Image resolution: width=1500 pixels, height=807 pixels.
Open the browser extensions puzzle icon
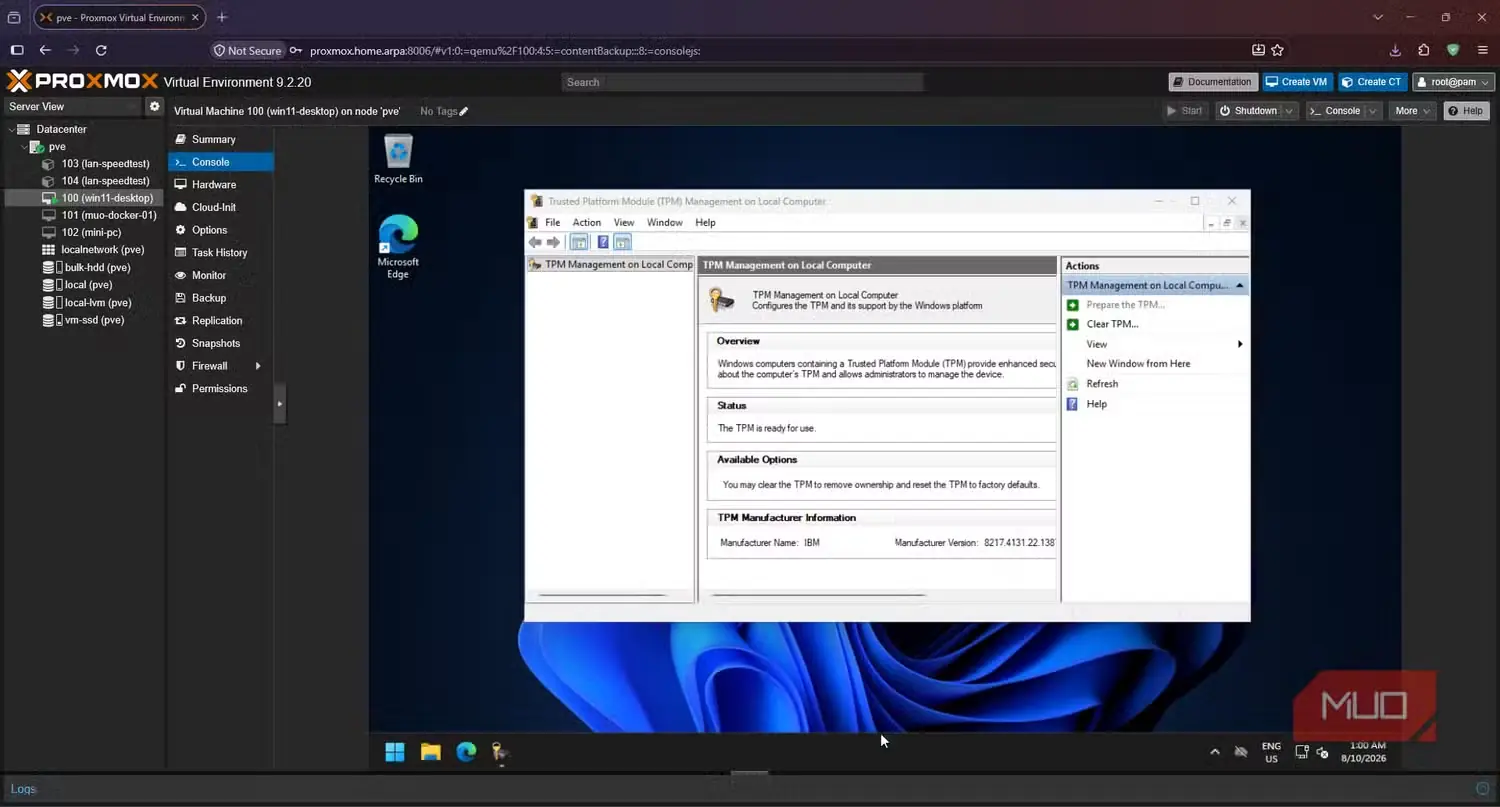tap(1424, 50)
